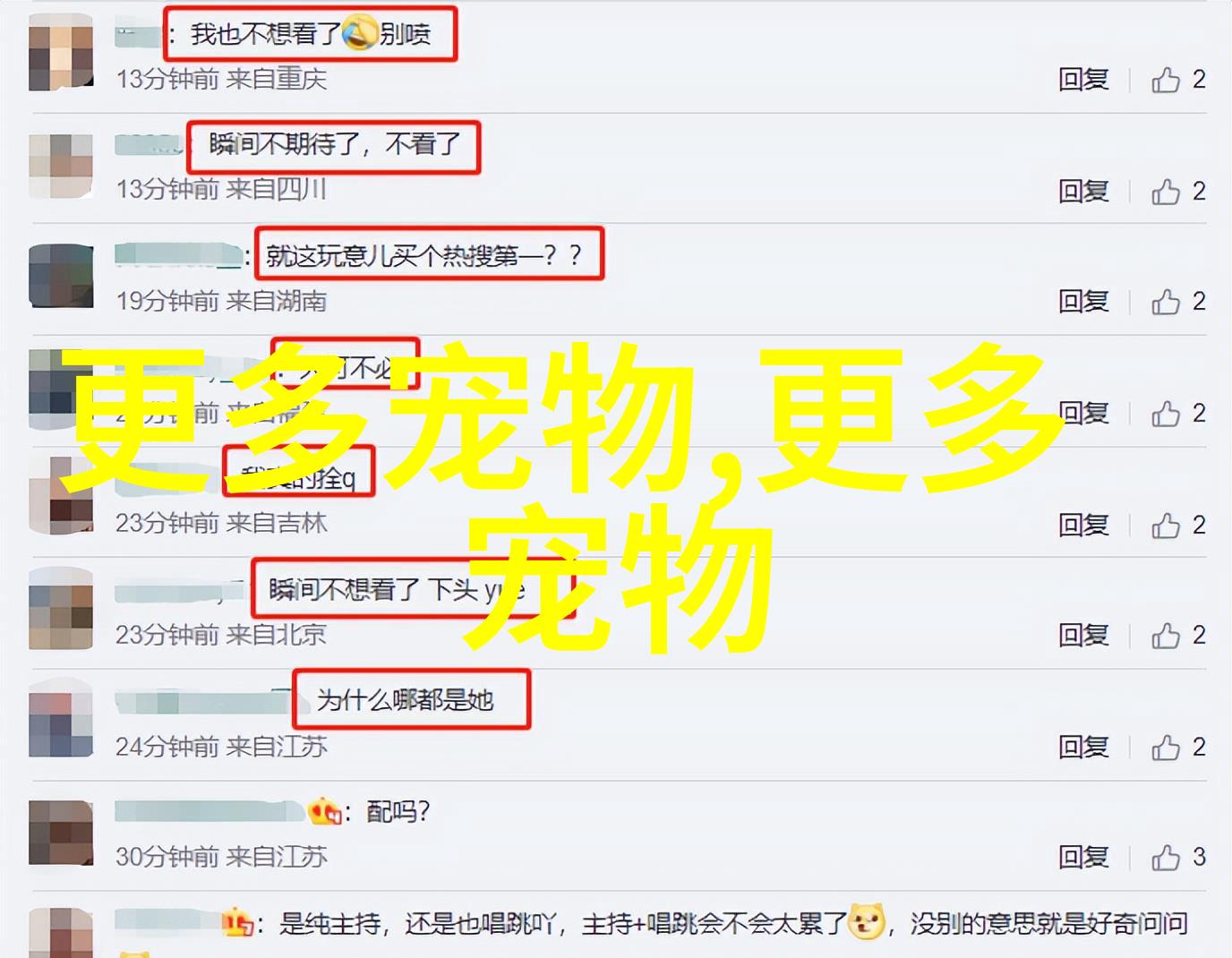Reply to the 24分钟前 comment from 江苏

(1083, 747)
